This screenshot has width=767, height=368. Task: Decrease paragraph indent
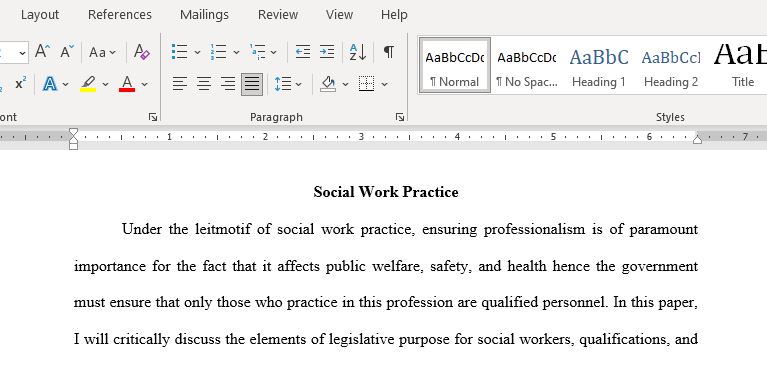click(x=303, y=51)
